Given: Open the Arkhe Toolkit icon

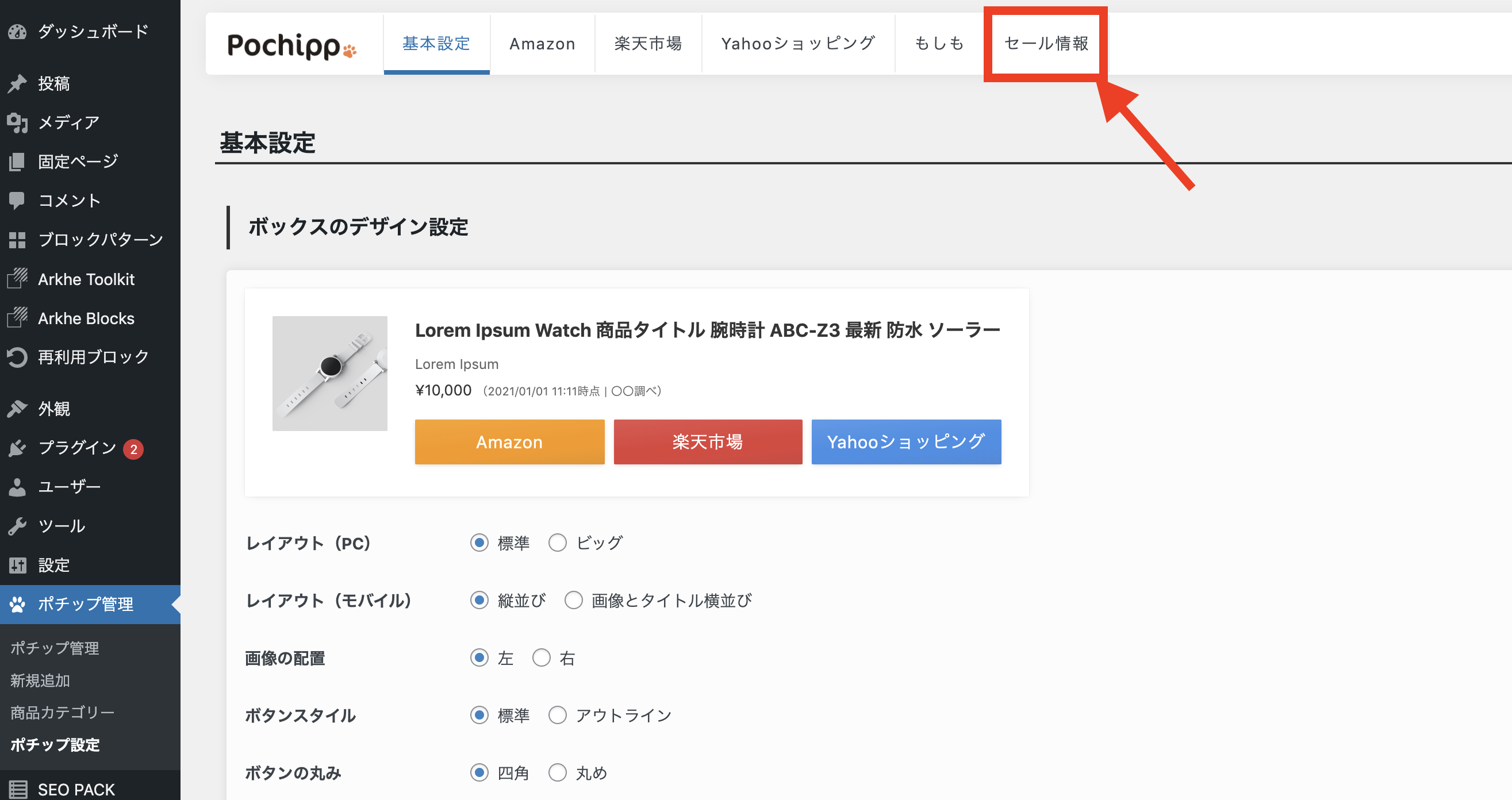Looking at the screenshot, I should click(x=18, y=279).
